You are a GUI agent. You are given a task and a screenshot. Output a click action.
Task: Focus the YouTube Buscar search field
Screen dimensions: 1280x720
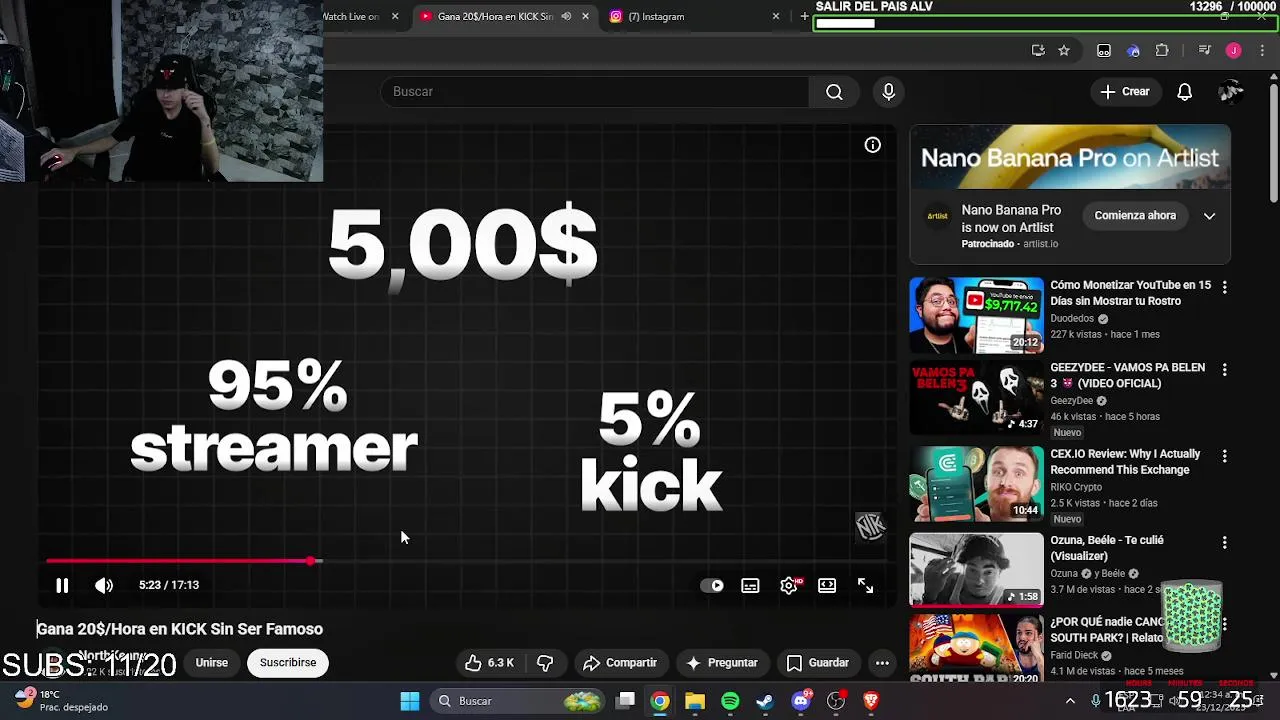pyautogui.click(x=595, y=92)
